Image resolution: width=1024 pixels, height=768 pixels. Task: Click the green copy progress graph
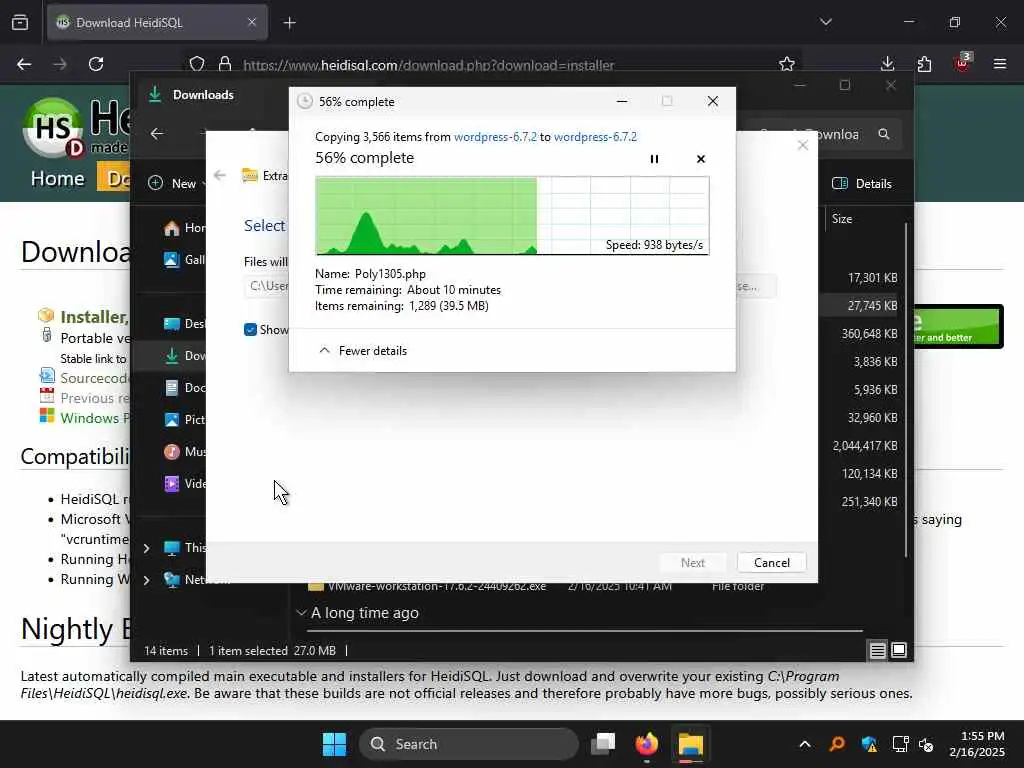(x=512, y=216)
